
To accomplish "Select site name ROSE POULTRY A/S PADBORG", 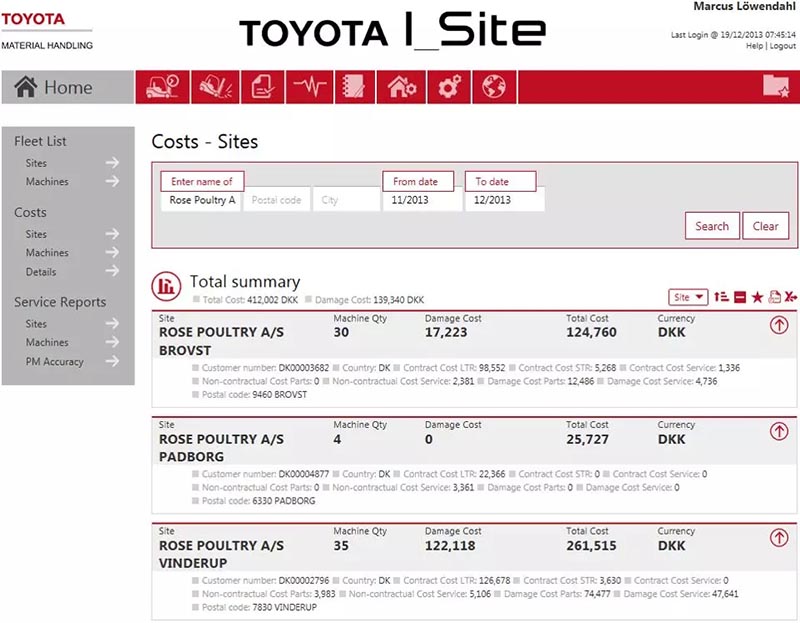I will [221, 448].
